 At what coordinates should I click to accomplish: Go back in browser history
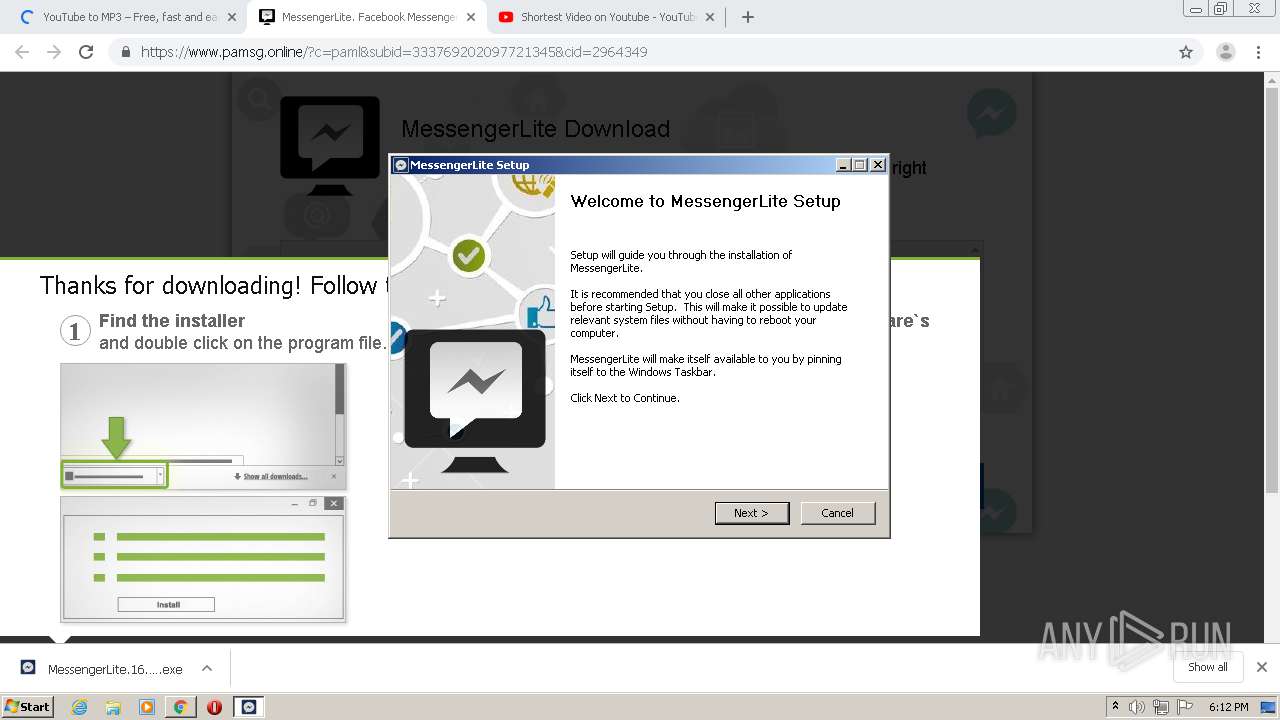pyautogui.click(x=22, y=52)
